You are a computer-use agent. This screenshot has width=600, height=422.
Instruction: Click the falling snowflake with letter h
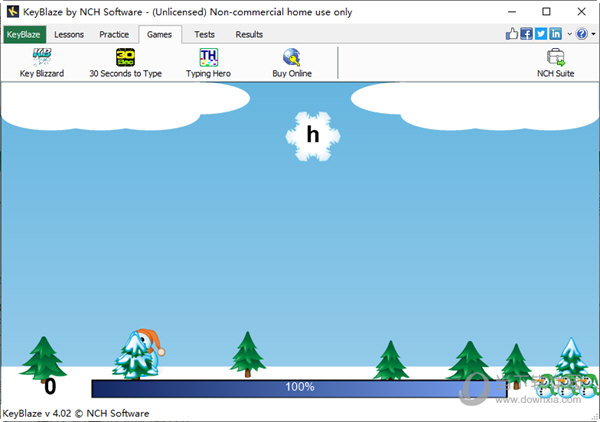pyautogui.click(x=313, y=136)
